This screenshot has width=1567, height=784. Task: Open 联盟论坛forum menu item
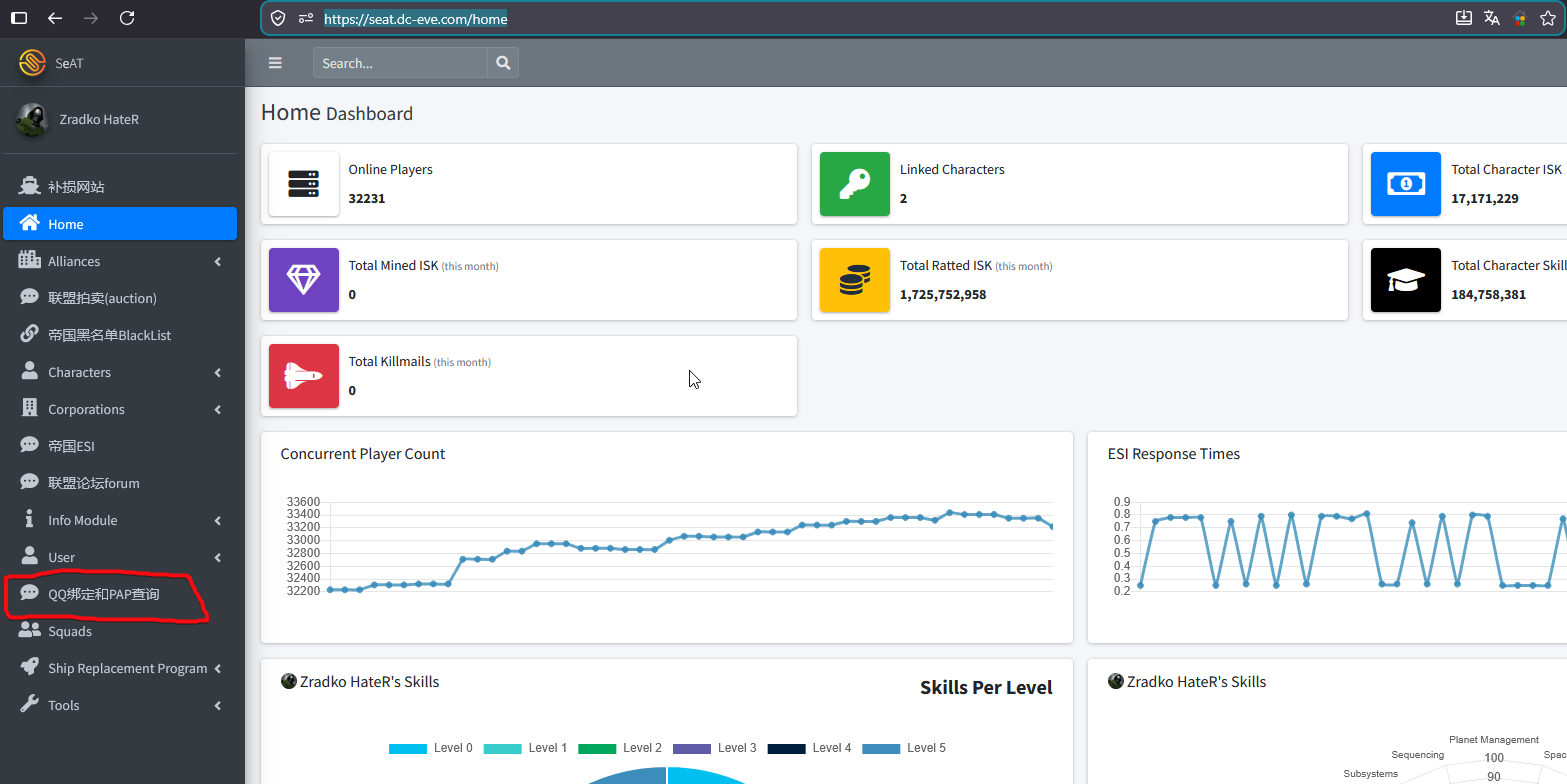120,483
